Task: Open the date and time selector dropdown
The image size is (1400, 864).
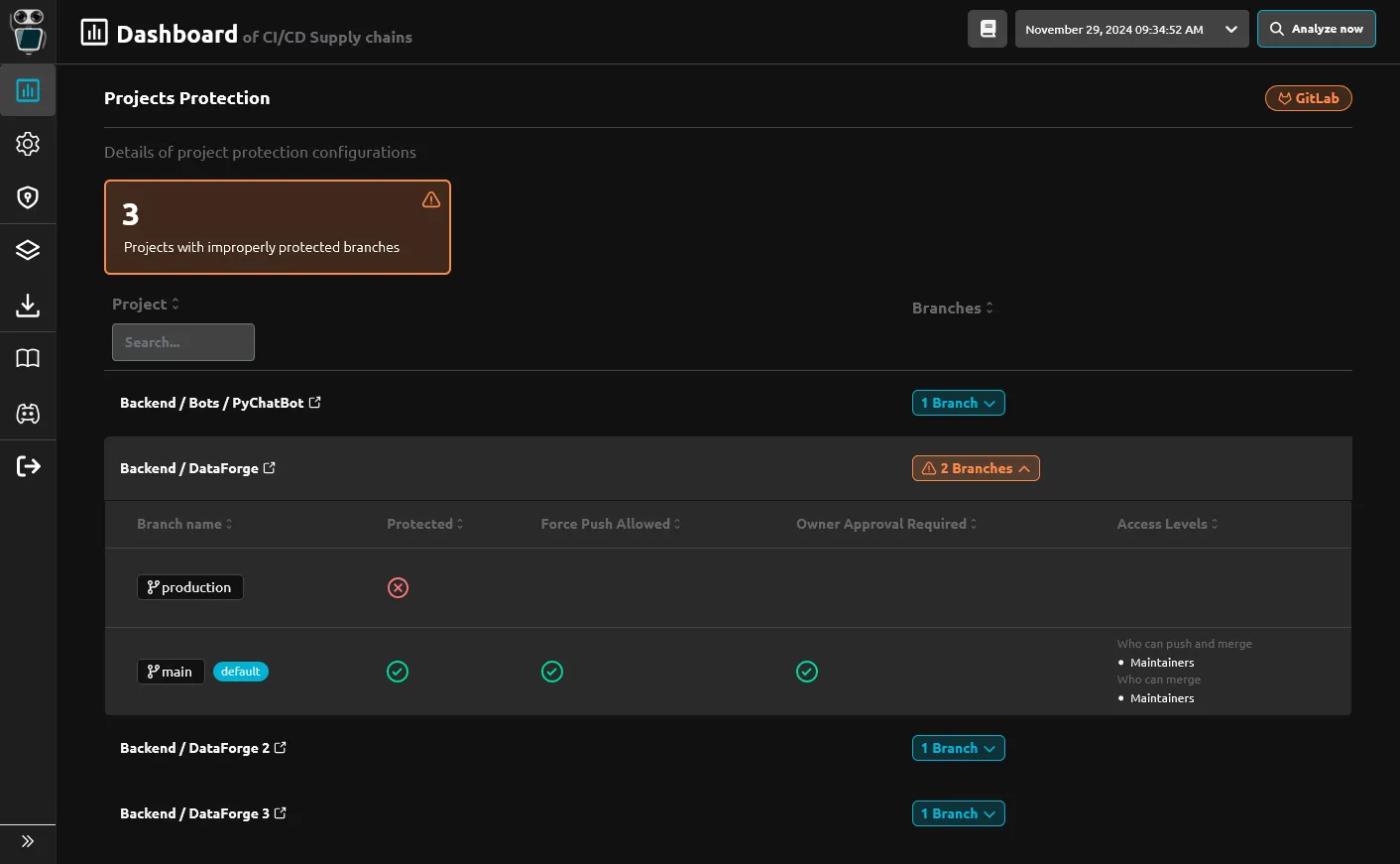Action: tap(1131, 29)
